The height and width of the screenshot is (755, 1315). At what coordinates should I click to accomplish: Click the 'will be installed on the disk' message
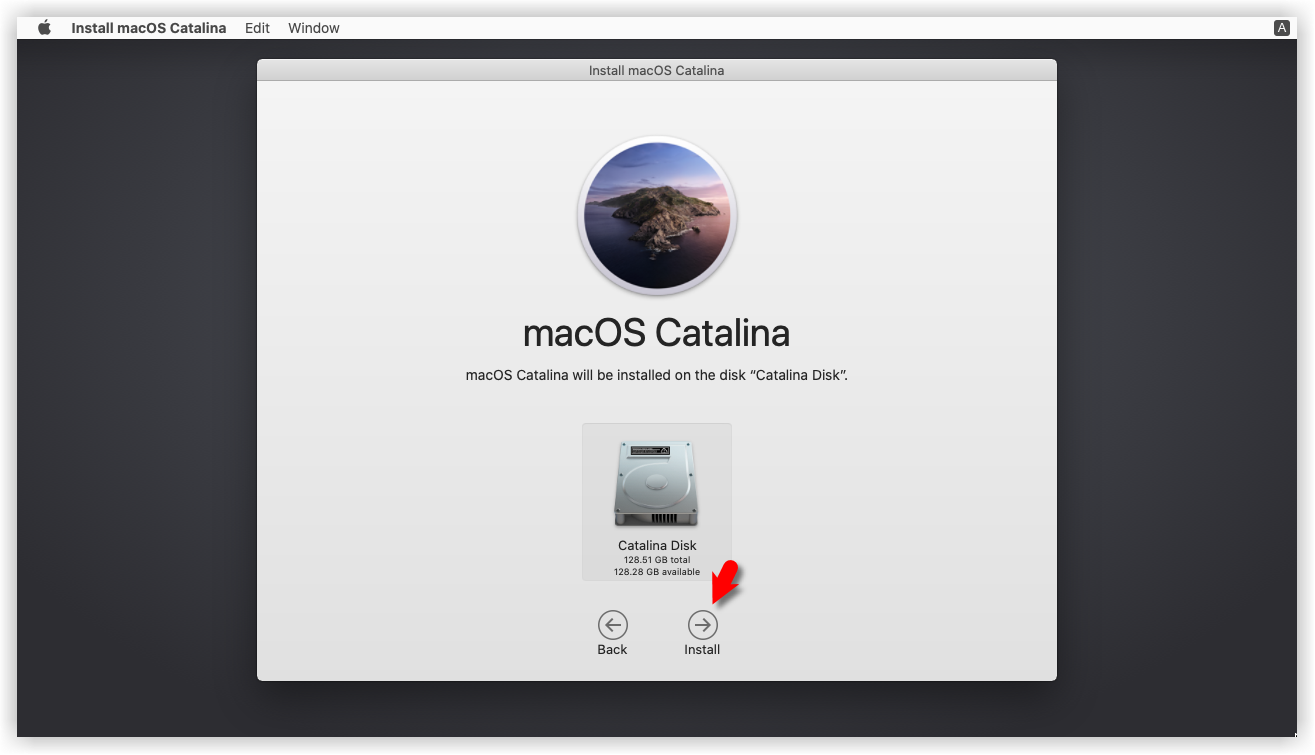click(x=656, y=376)
